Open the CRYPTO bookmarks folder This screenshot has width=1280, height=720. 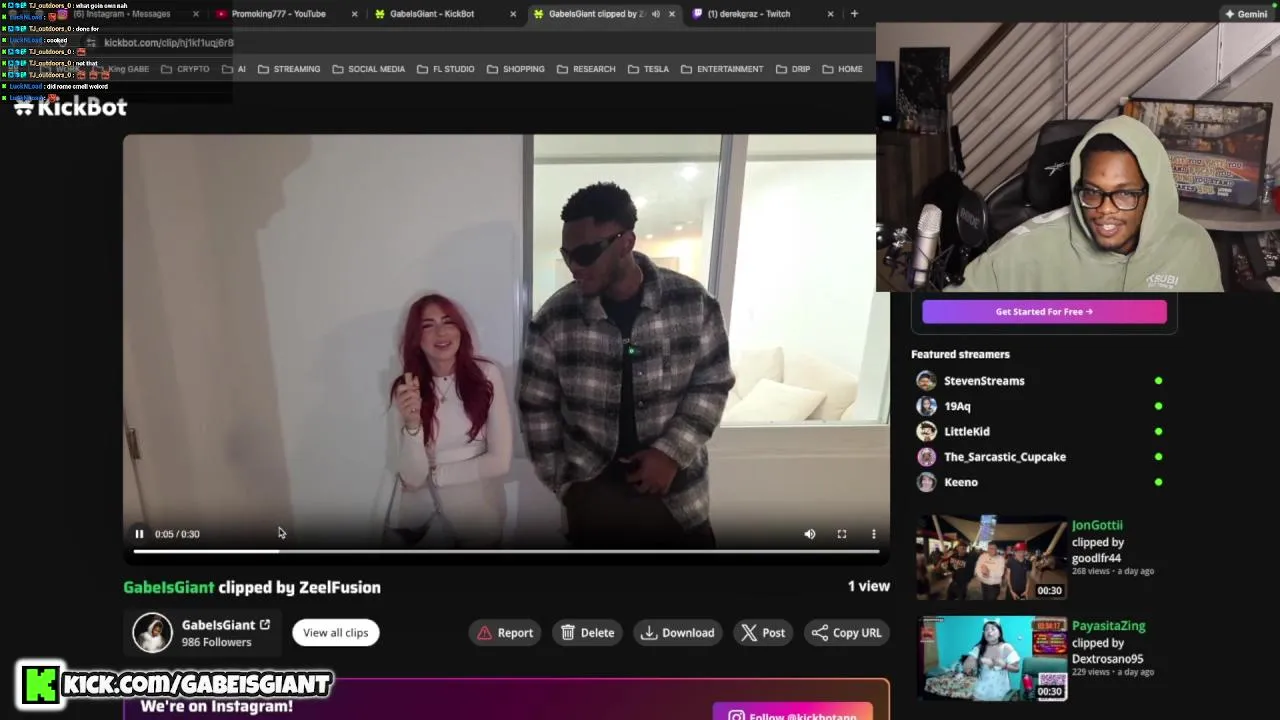(x=185, y=69)
